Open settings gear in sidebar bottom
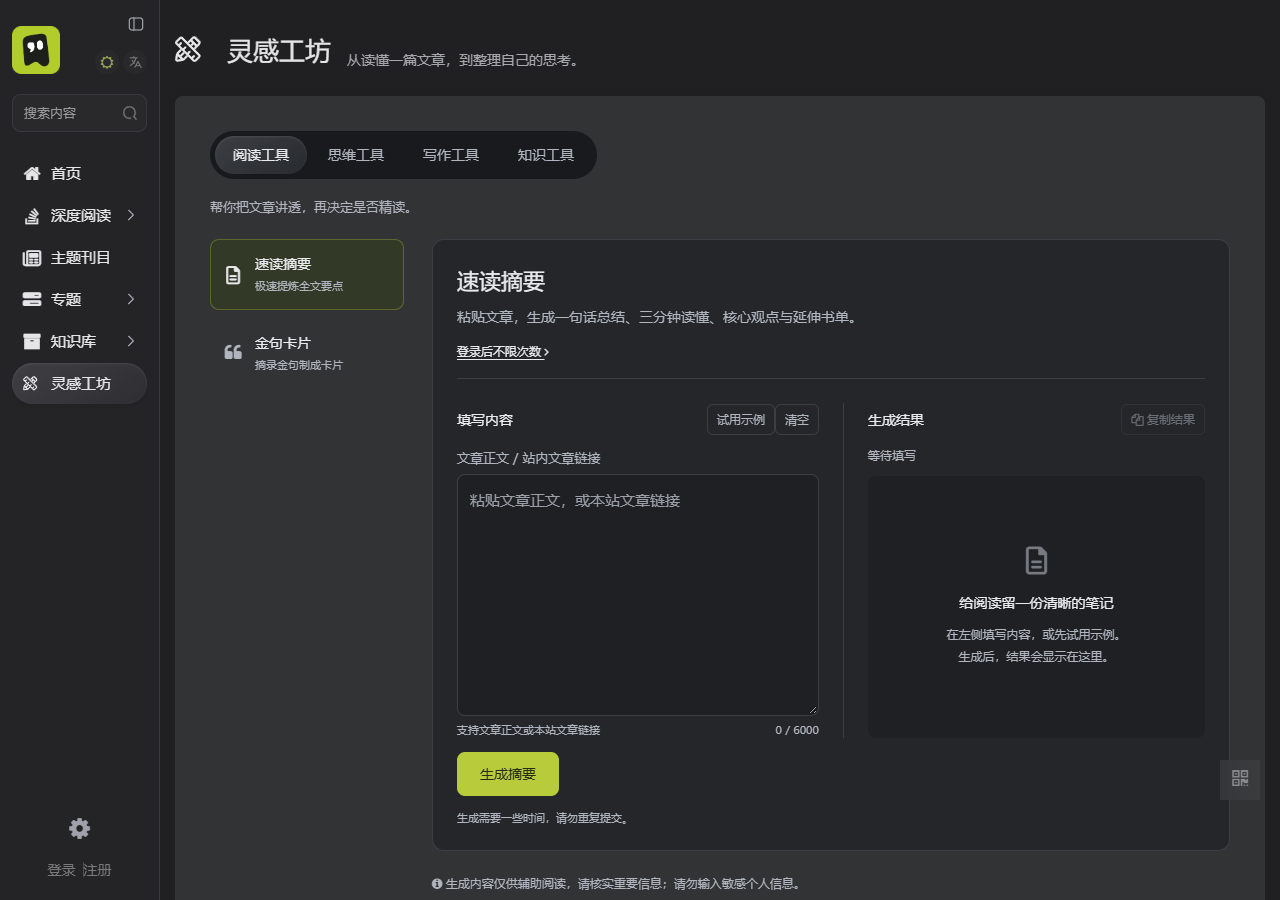 (79, 828)
